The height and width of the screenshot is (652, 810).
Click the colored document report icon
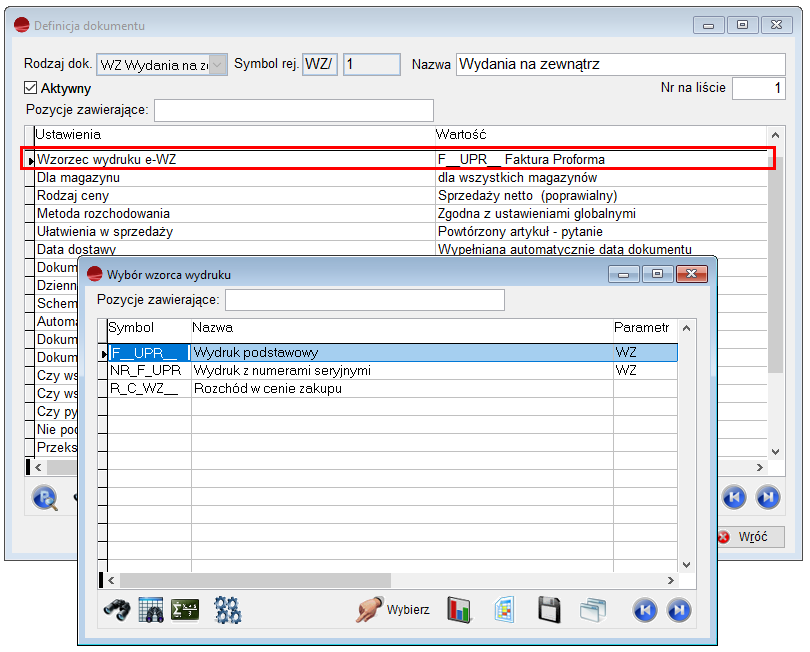point(504,609)
